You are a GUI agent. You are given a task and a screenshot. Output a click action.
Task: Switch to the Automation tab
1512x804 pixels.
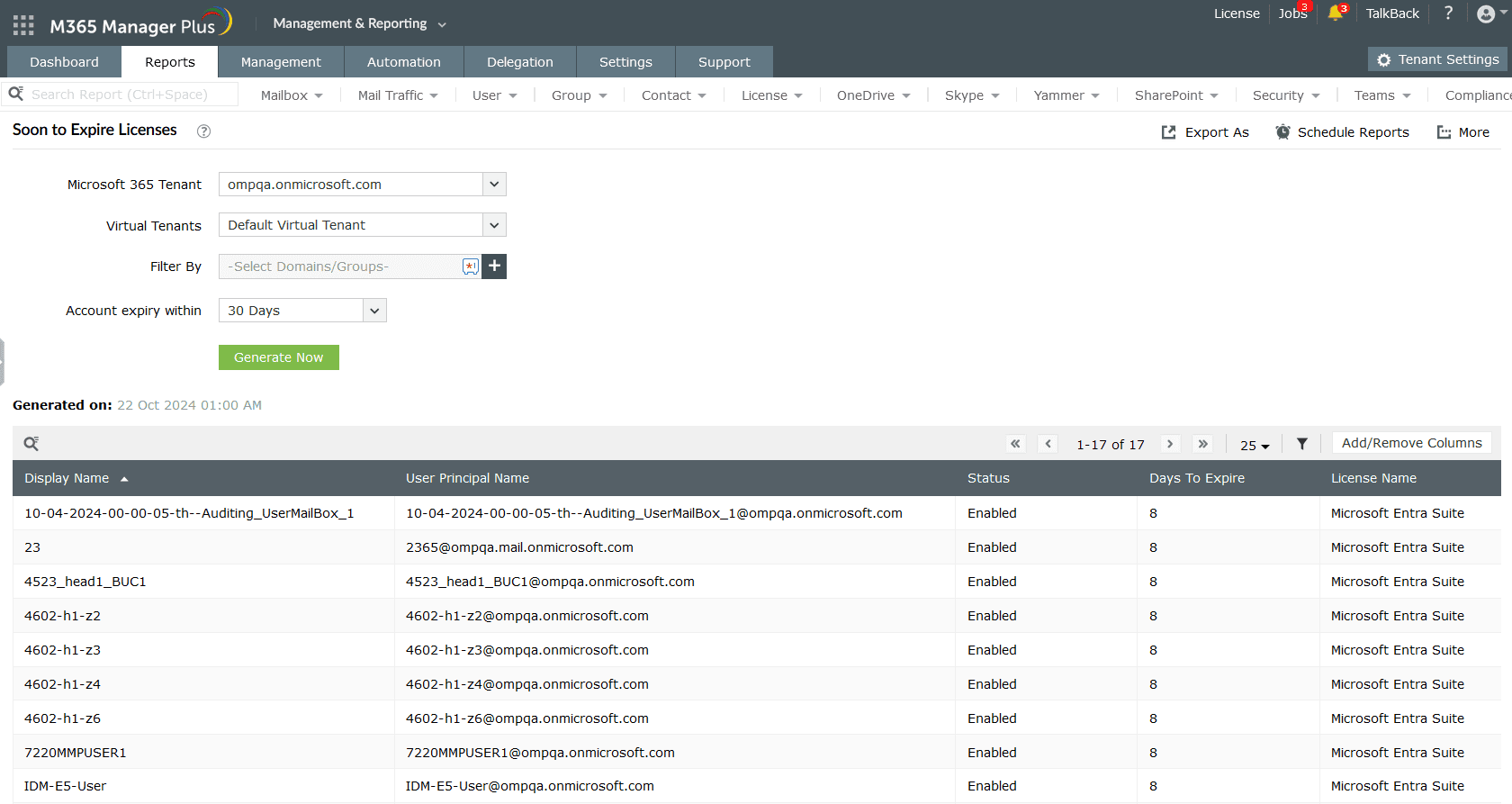[x=404, y=62]
